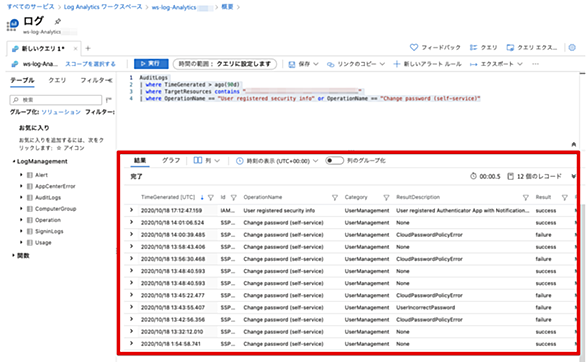This screenshot has width=586, height=362.
Task: Open the 時間の範囲 picker
Action: 225,64
